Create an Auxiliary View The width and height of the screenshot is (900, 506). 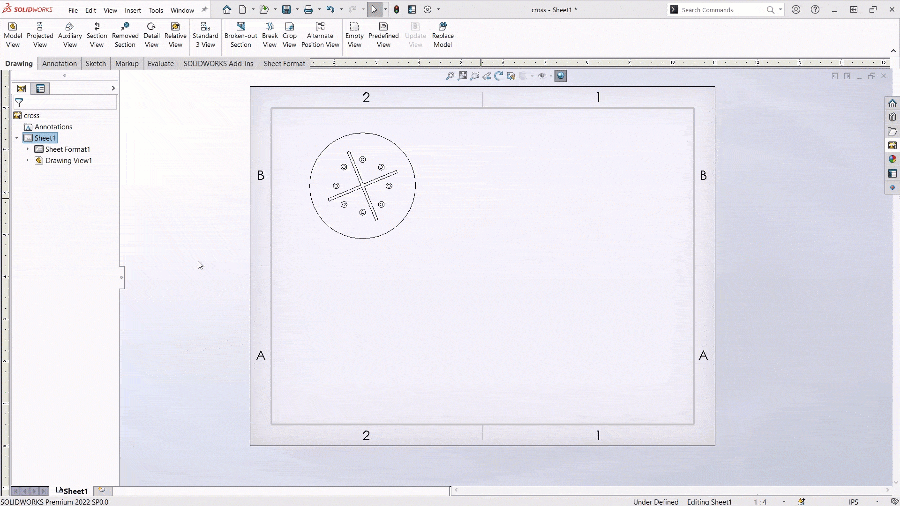click(69, 35)
